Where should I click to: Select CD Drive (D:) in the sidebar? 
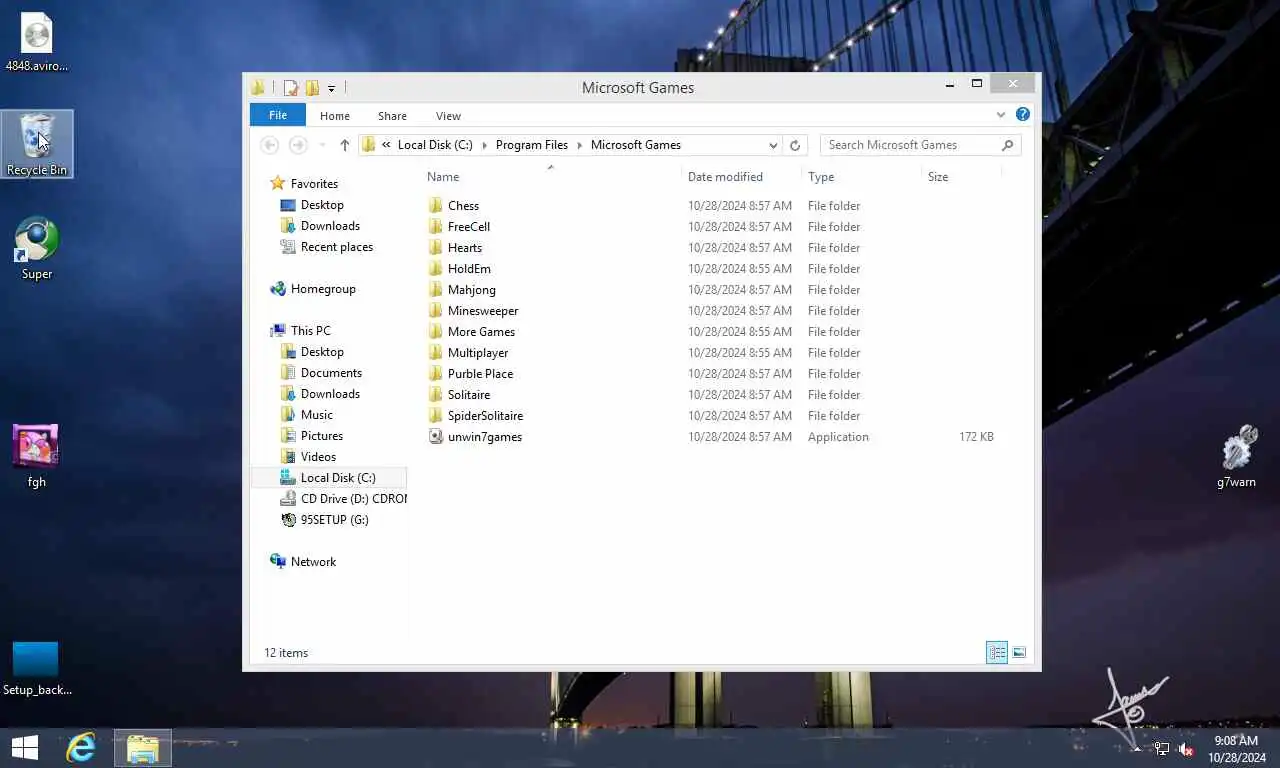(x=343, y=499)
